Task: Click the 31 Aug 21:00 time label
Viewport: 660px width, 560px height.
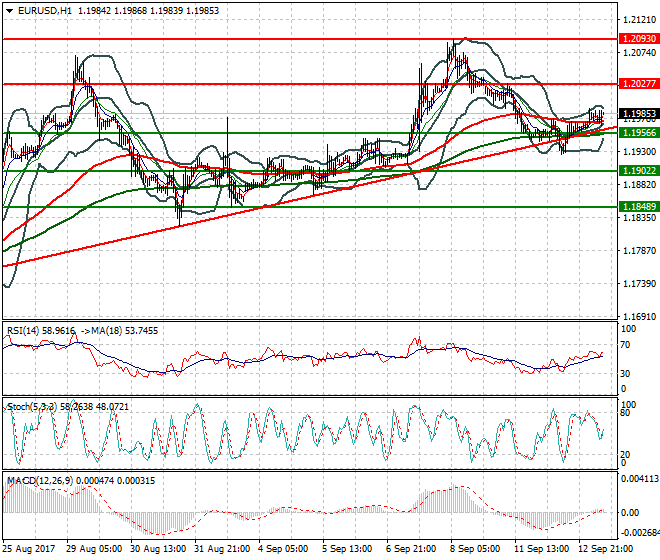Action: pos(221,548)
